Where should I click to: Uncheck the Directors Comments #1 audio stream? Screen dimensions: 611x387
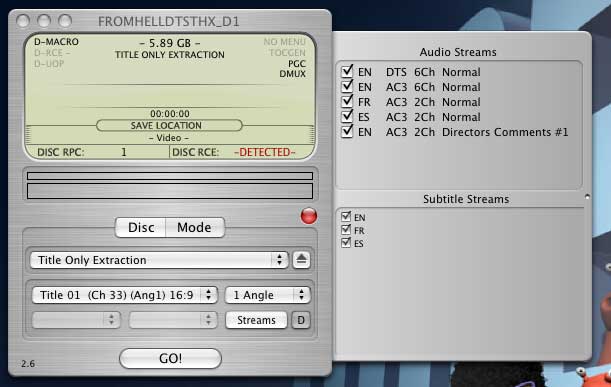347,131
